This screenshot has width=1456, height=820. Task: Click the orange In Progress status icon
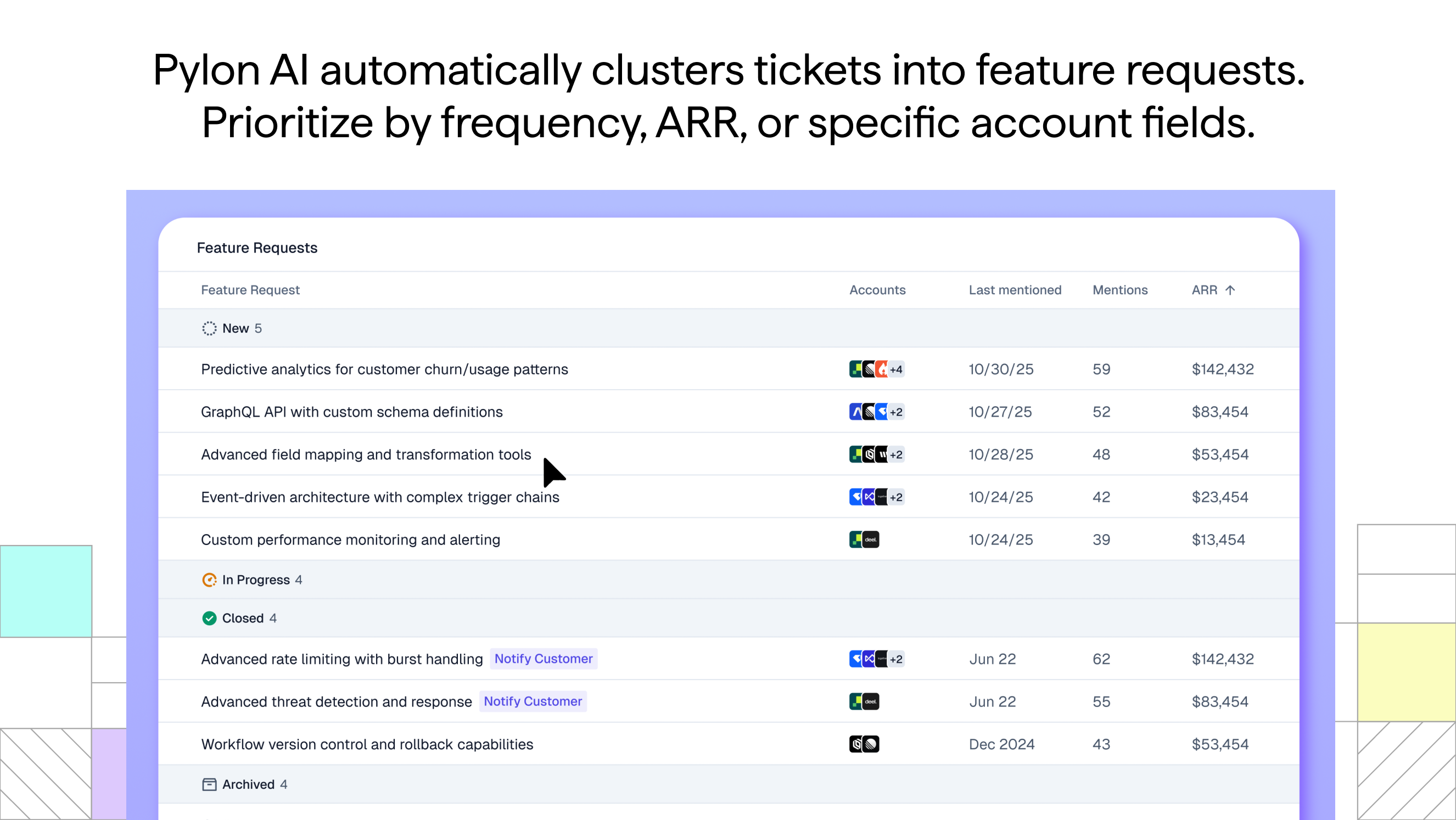pyautogui.click(x=209, y=580)
